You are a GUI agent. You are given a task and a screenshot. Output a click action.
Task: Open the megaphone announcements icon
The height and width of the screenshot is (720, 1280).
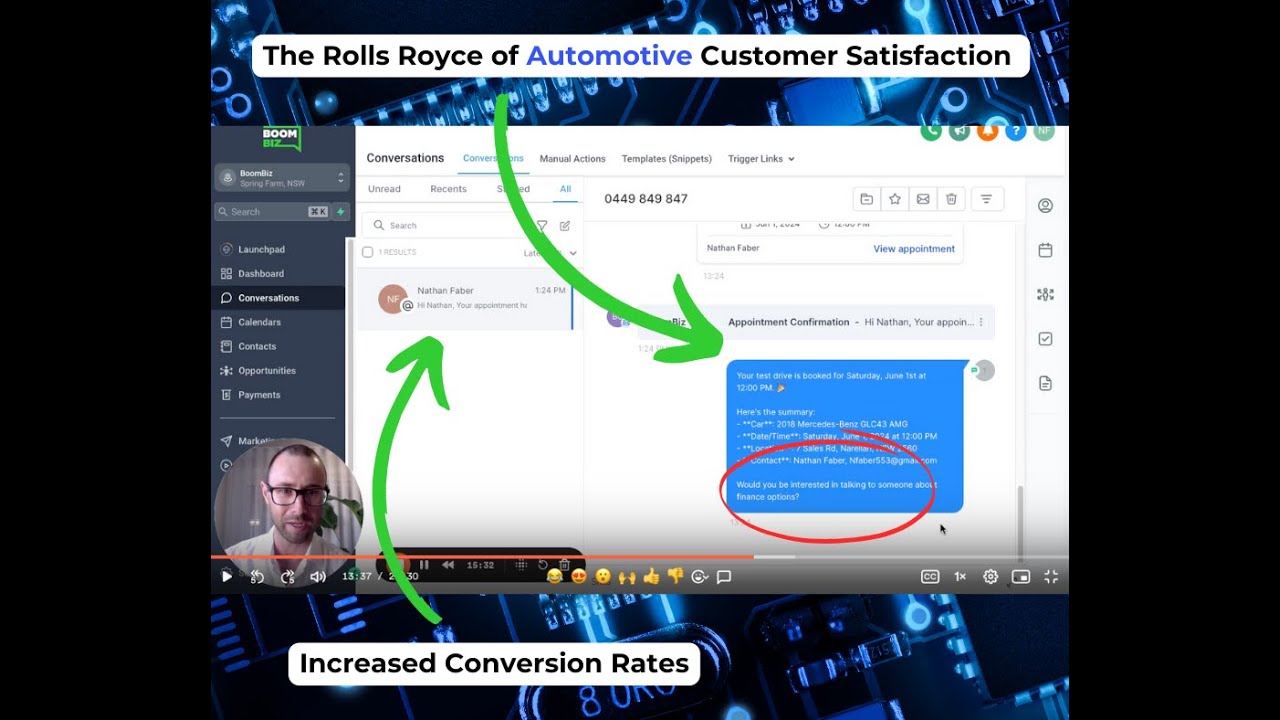(x=959, y=131)
